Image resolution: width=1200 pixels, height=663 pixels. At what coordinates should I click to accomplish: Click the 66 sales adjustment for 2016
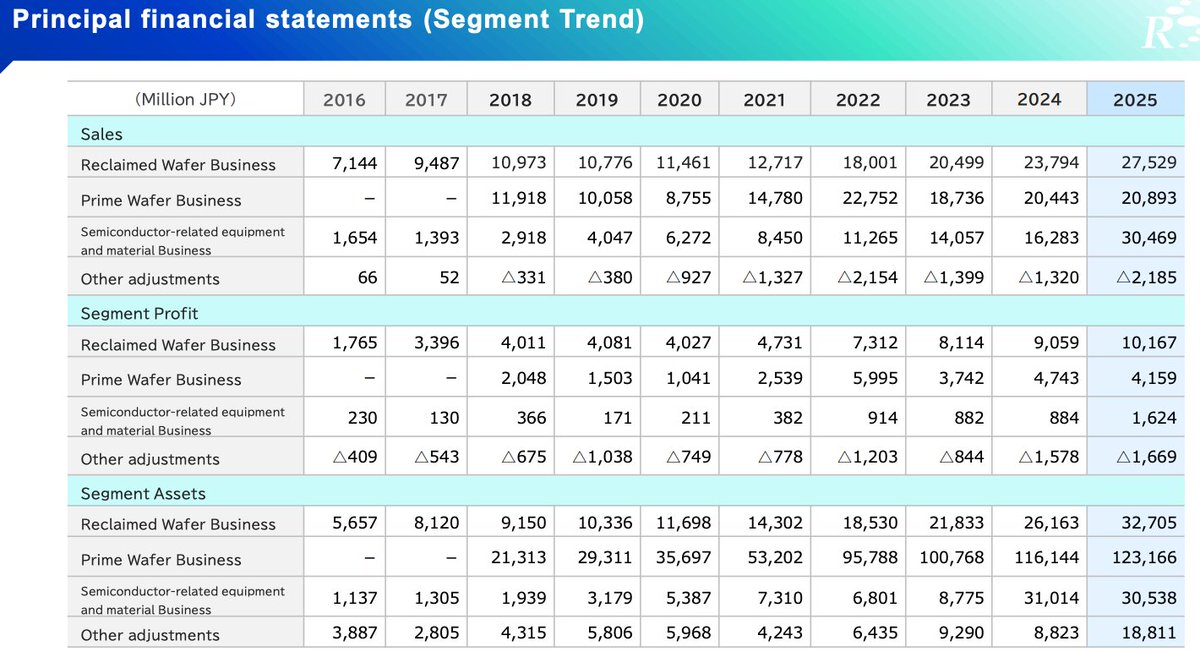pos(368,277)
